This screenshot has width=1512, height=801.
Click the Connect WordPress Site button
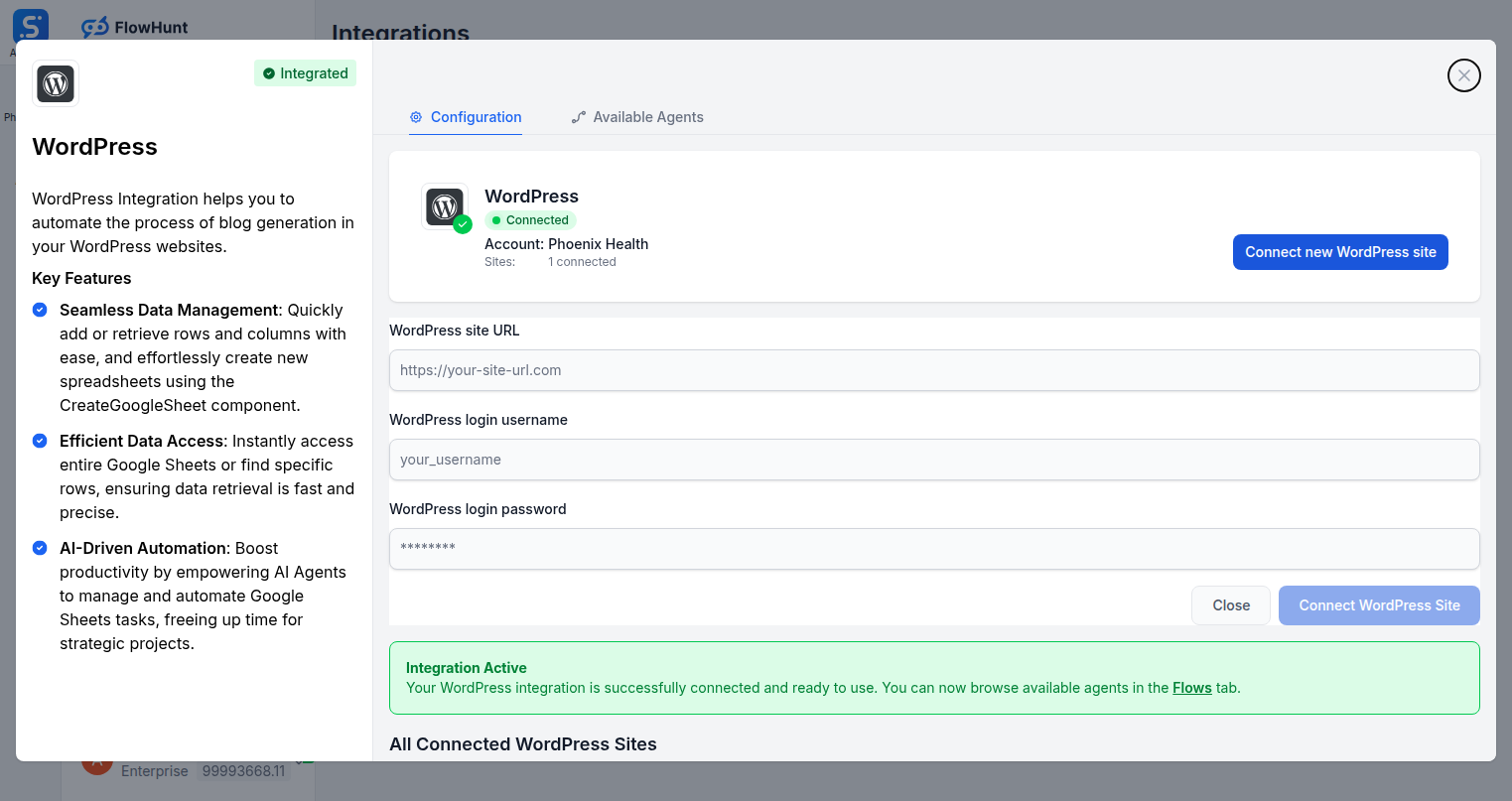1379,604
